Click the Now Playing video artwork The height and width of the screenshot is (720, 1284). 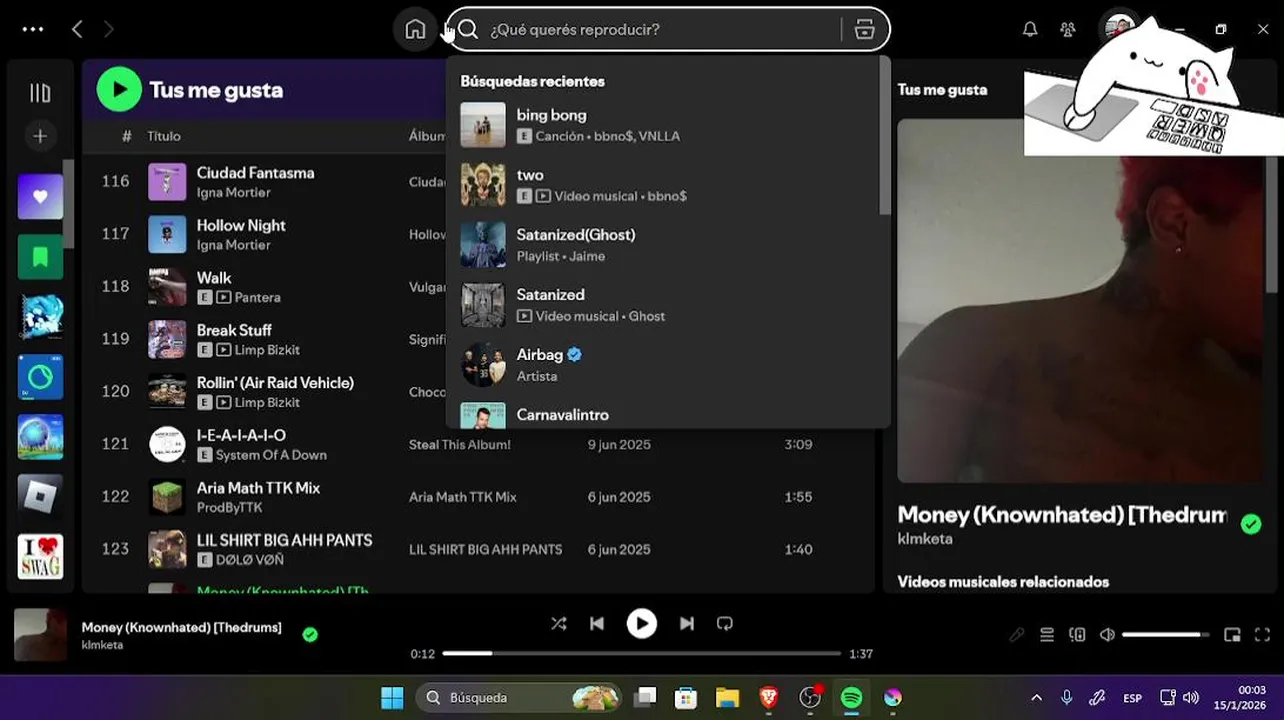coord(1080,300)
